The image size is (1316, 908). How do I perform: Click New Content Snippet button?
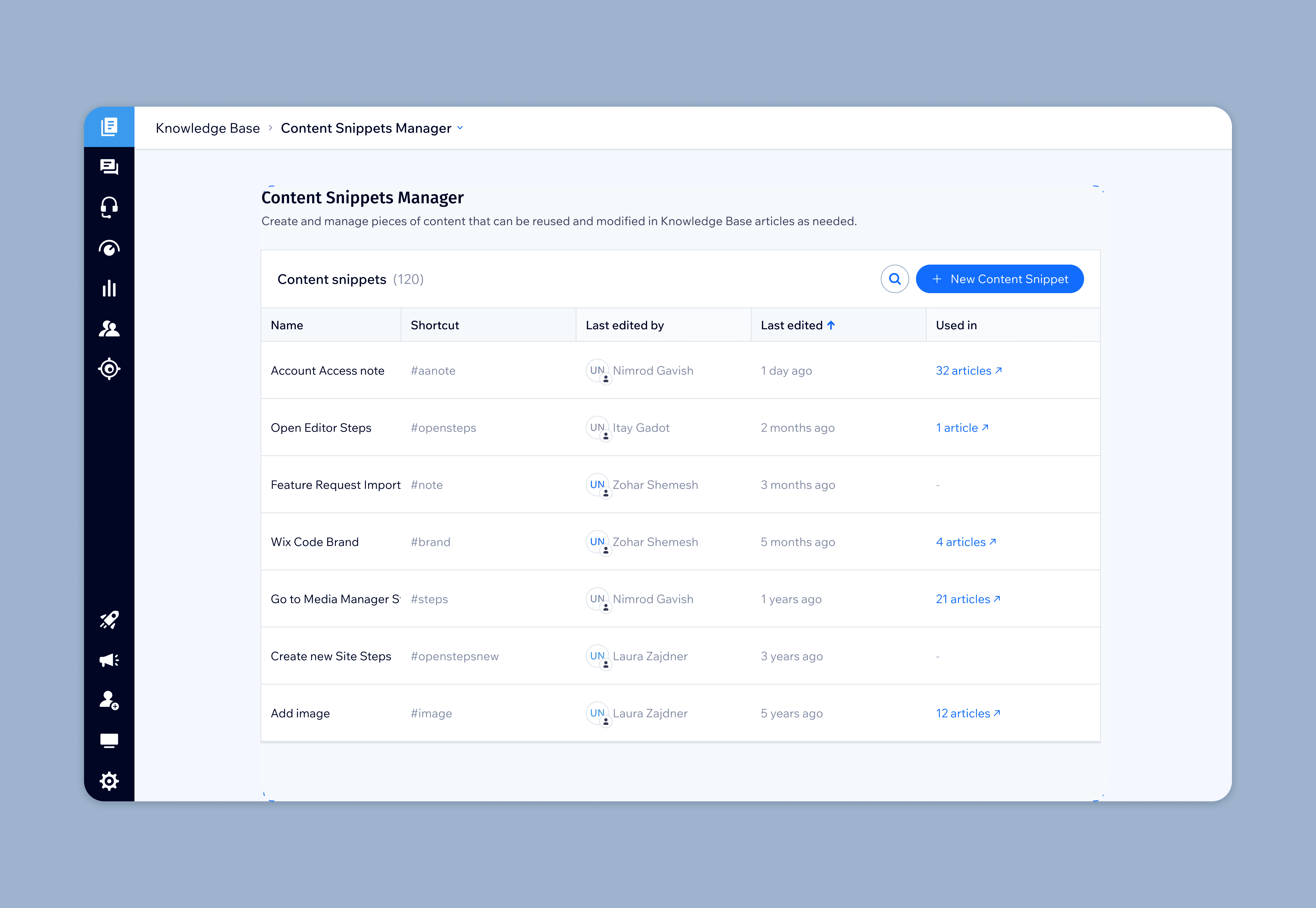click(x=999, y=279)
